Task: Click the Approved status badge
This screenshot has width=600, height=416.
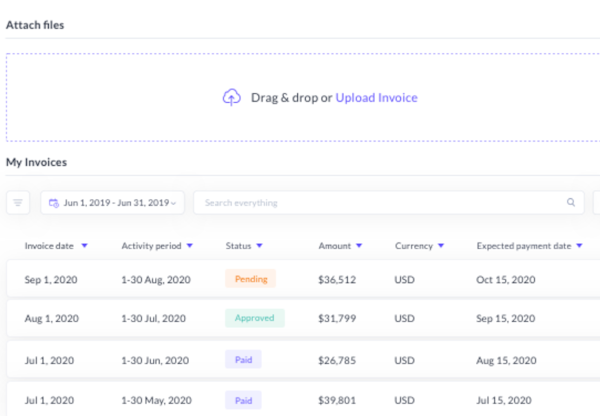Action: (254, 319)
